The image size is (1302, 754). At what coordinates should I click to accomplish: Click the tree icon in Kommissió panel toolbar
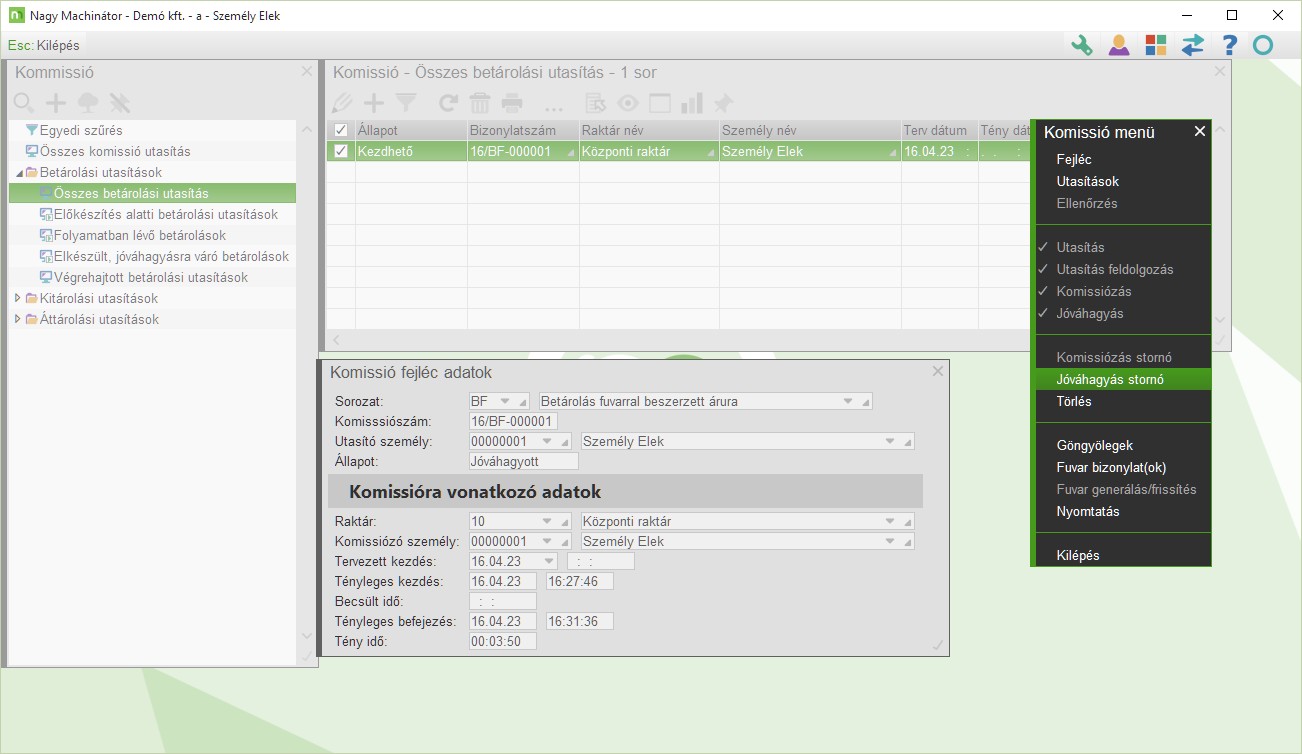click(x=88, y=102)
